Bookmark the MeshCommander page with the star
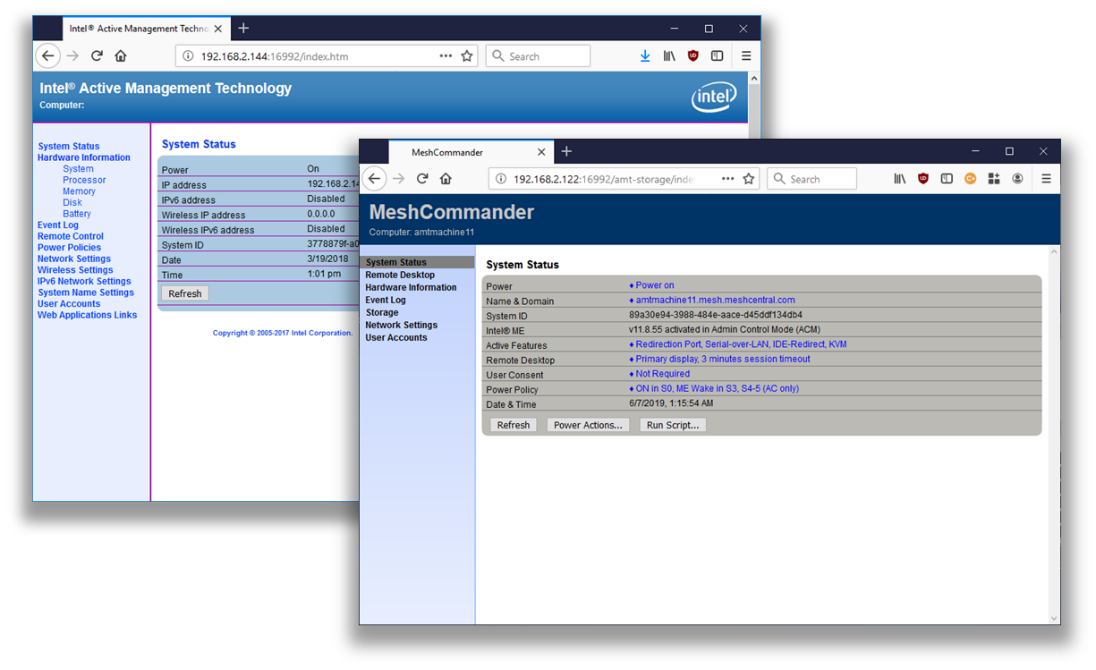This screenshot has width=1096, height=670. coord(748,179)
